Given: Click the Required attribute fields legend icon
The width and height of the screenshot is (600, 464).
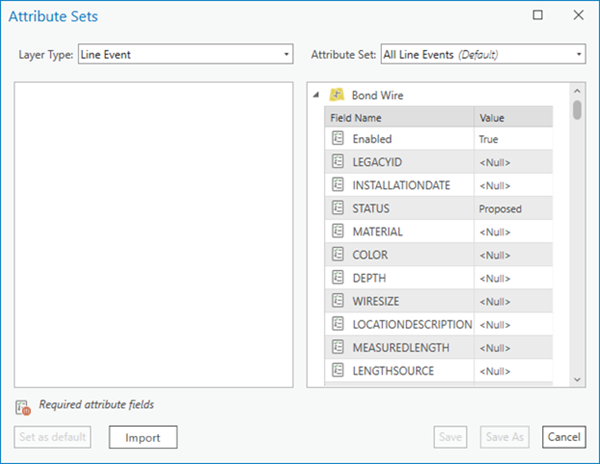Looking at the screenshot, I should 24,407.
